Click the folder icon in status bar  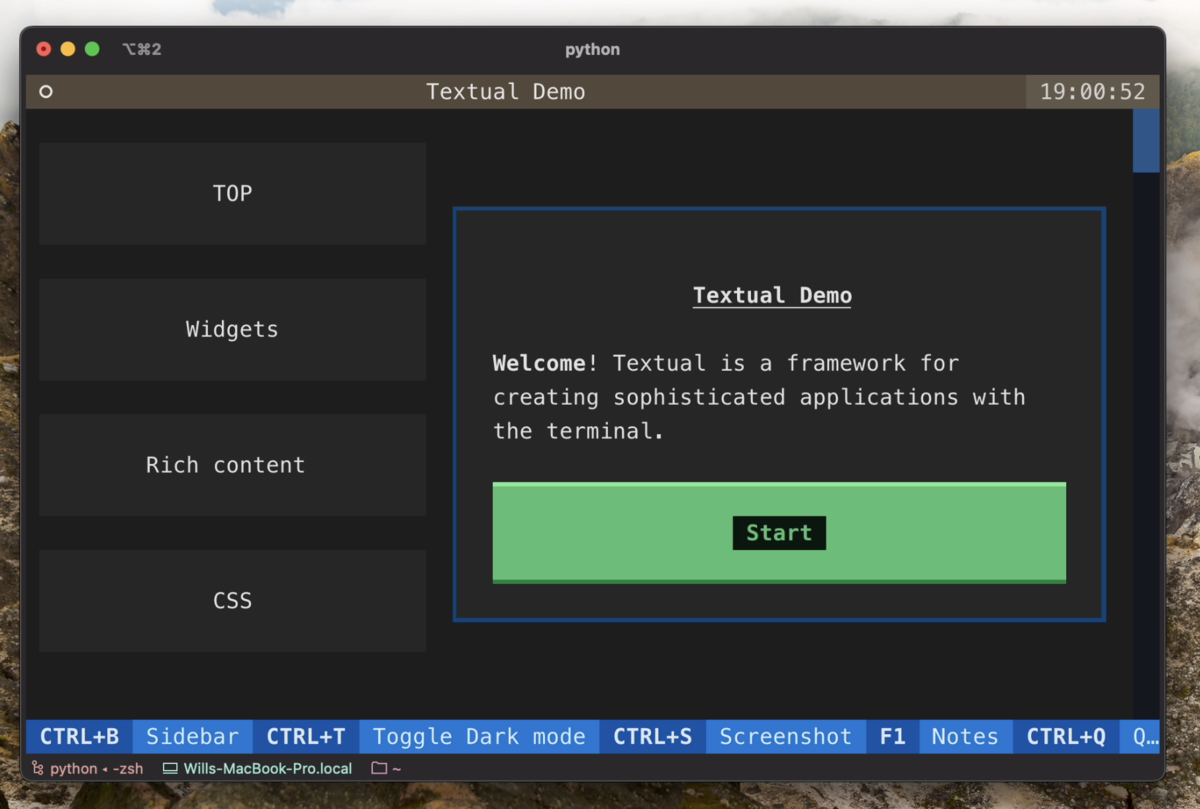tap(379, 769)
